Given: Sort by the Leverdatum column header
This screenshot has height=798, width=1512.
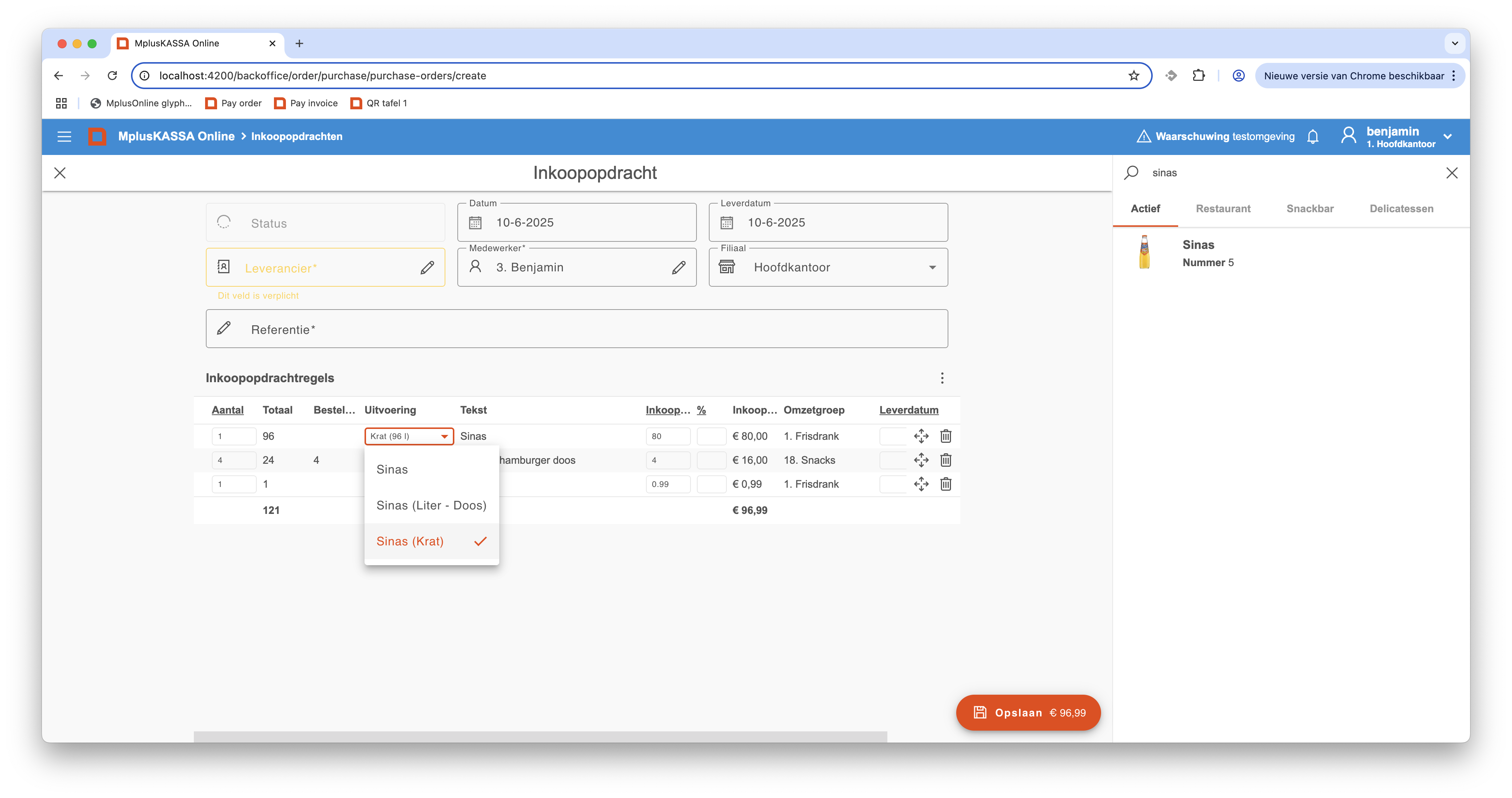Looking at the screenshot, I should point(909,411).
